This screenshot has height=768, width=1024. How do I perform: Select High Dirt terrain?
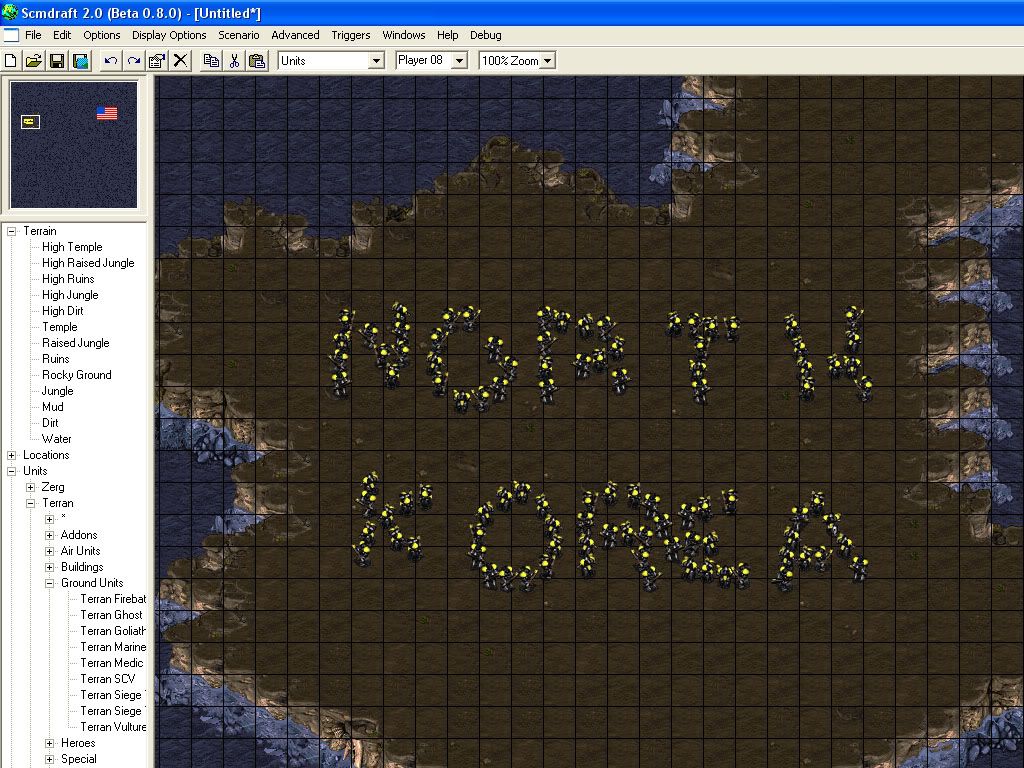coord(63,311)
